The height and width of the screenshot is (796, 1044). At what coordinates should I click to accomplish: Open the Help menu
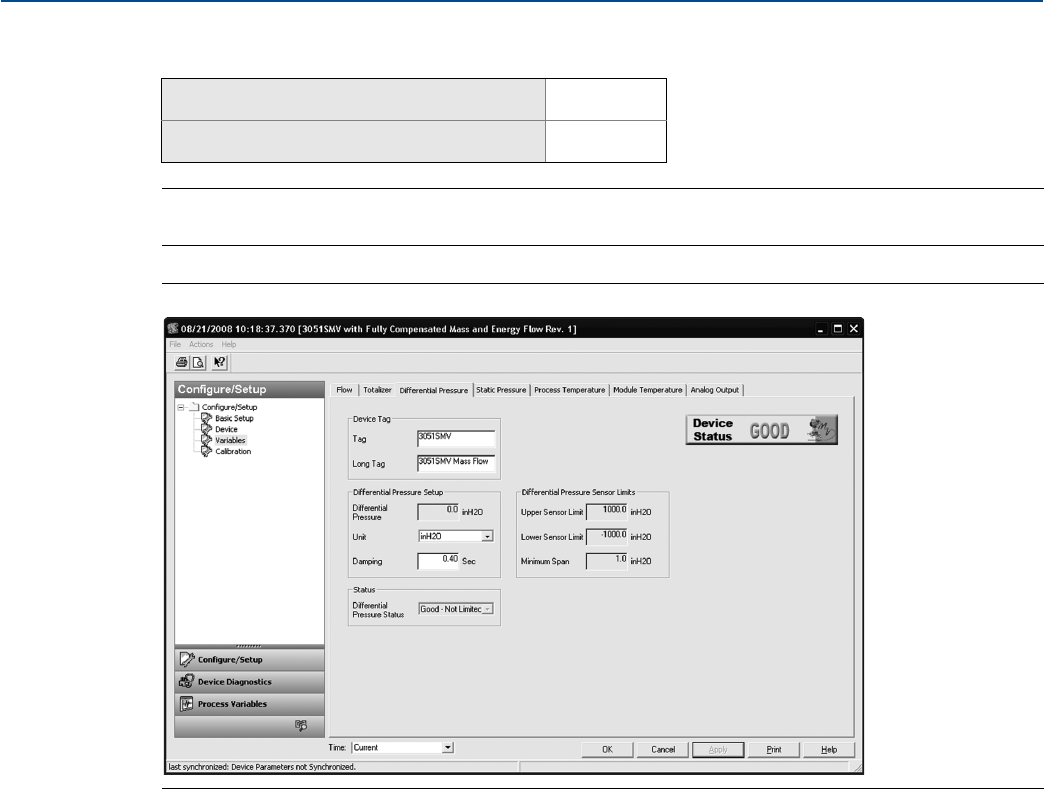(x=229, y=344)
